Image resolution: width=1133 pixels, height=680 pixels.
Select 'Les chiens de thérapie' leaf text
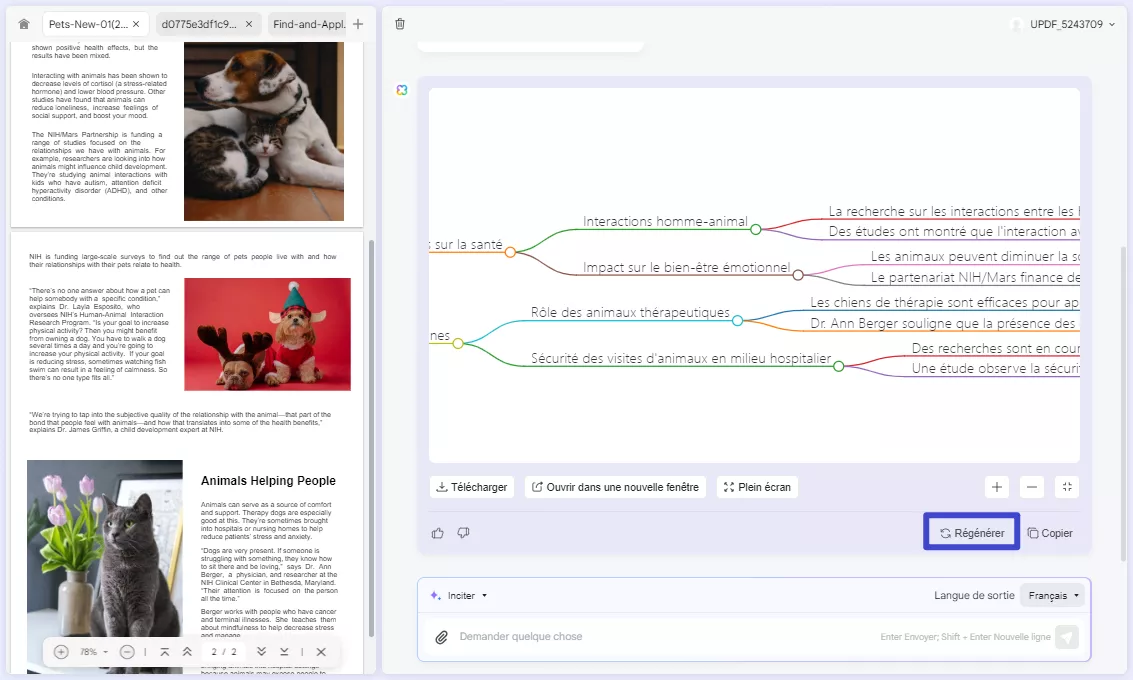944,302
